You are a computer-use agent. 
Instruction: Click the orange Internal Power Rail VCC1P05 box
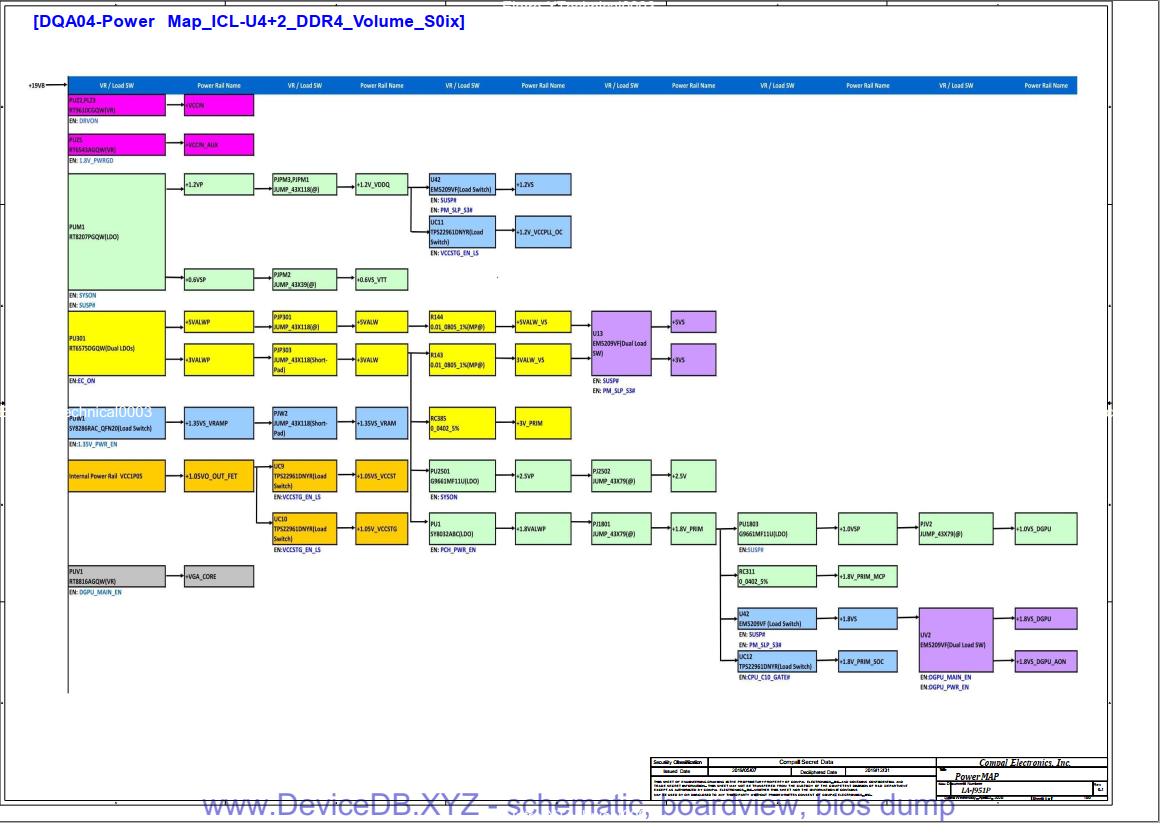[116, 476]
